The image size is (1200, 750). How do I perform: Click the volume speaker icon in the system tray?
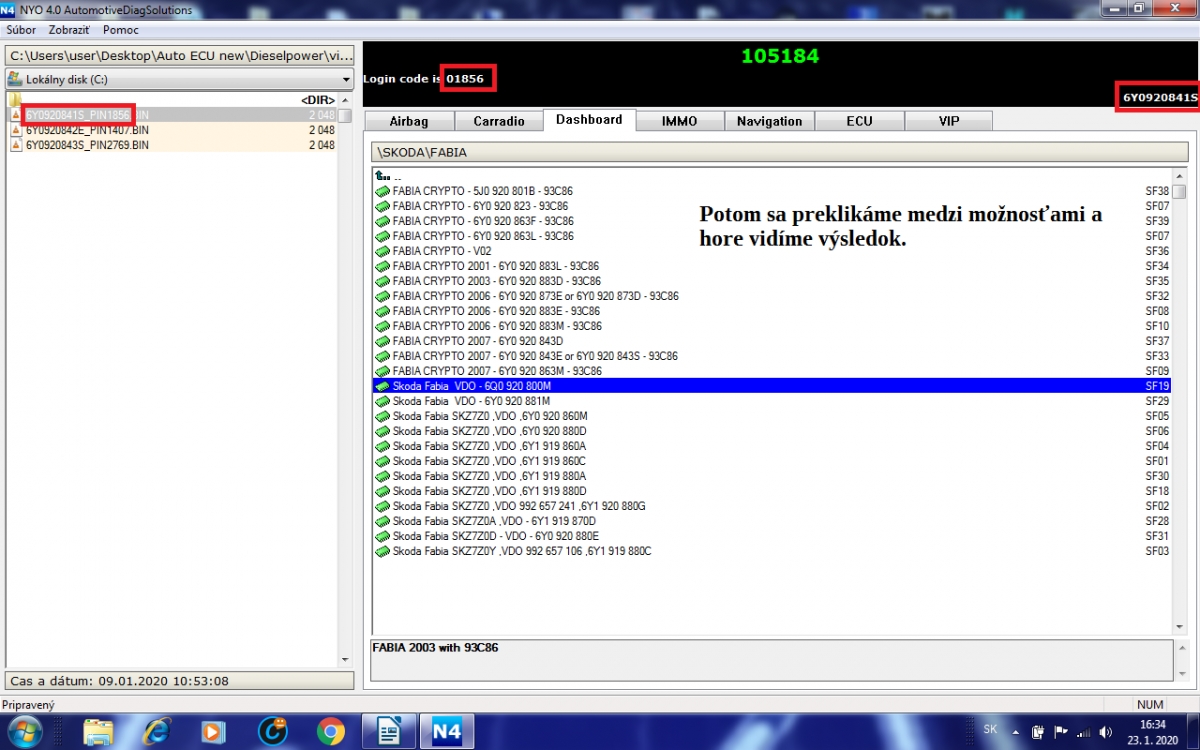[1105, 731]
